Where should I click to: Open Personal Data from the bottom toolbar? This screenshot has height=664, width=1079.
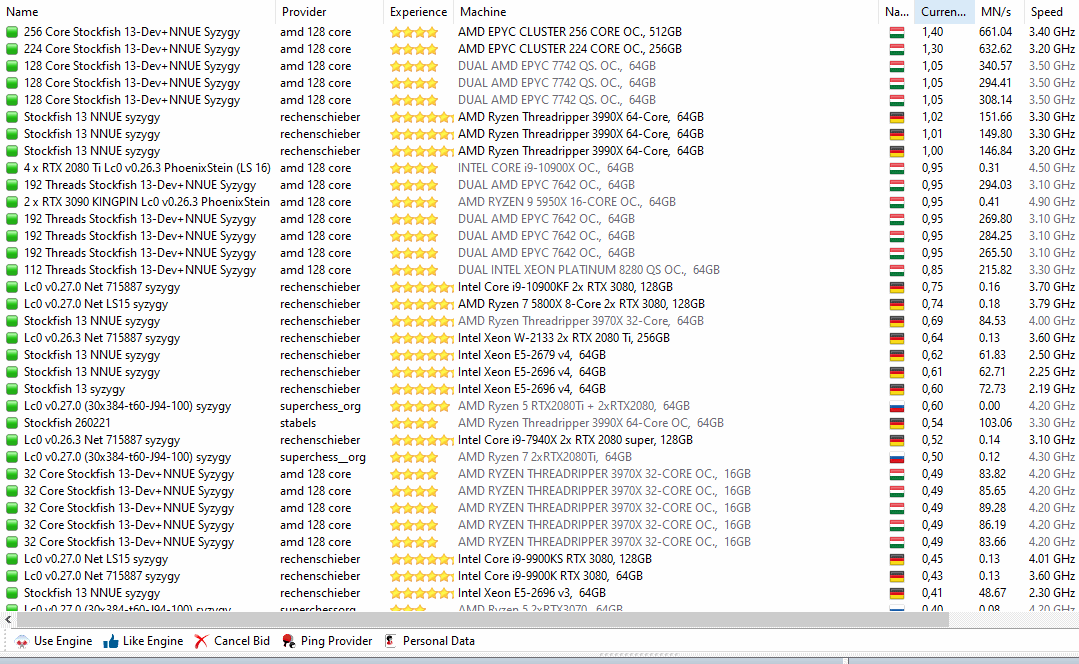coord(429,641)
